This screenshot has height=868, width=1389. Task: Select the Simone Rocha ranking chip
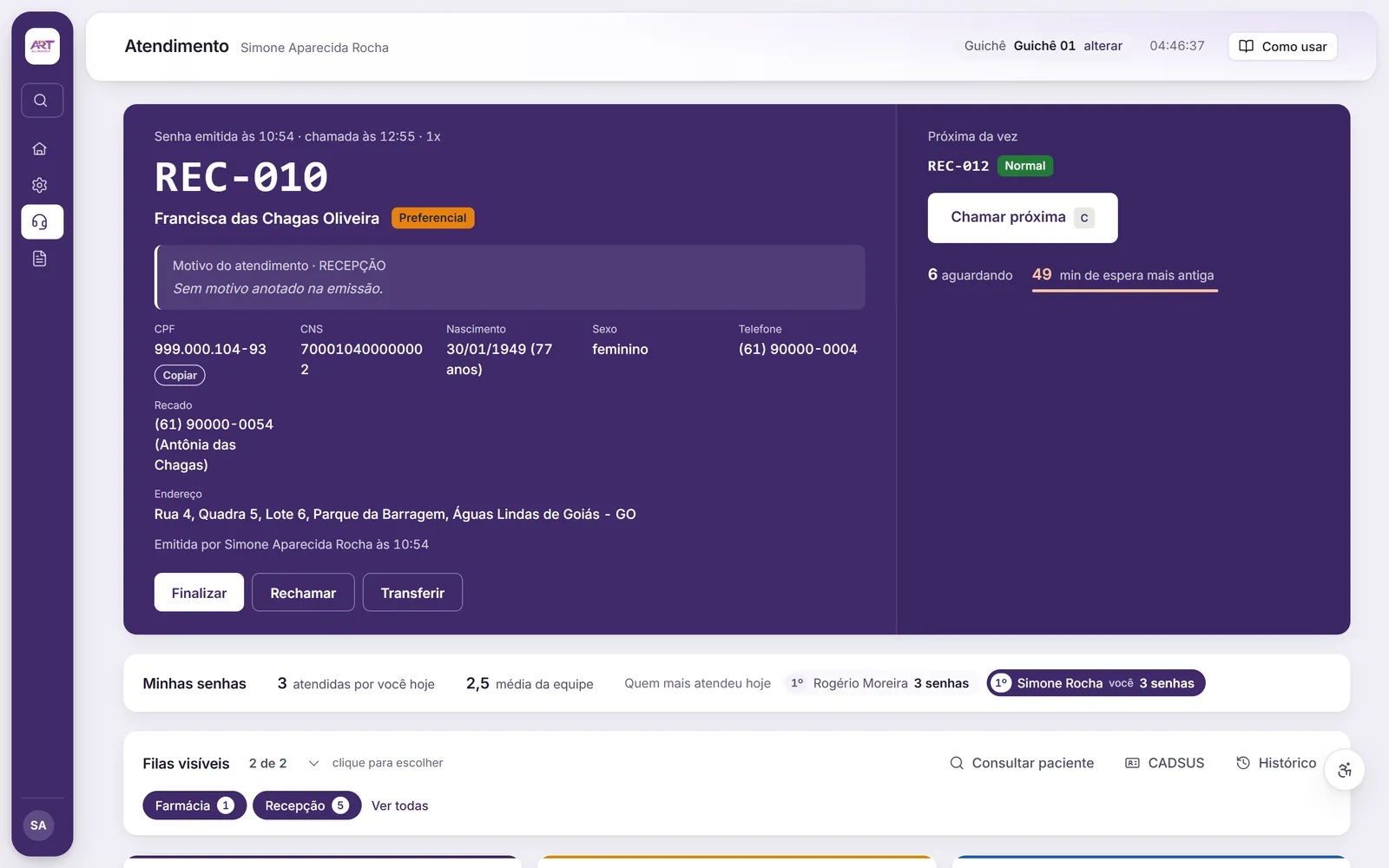(x=1096, y=683)
